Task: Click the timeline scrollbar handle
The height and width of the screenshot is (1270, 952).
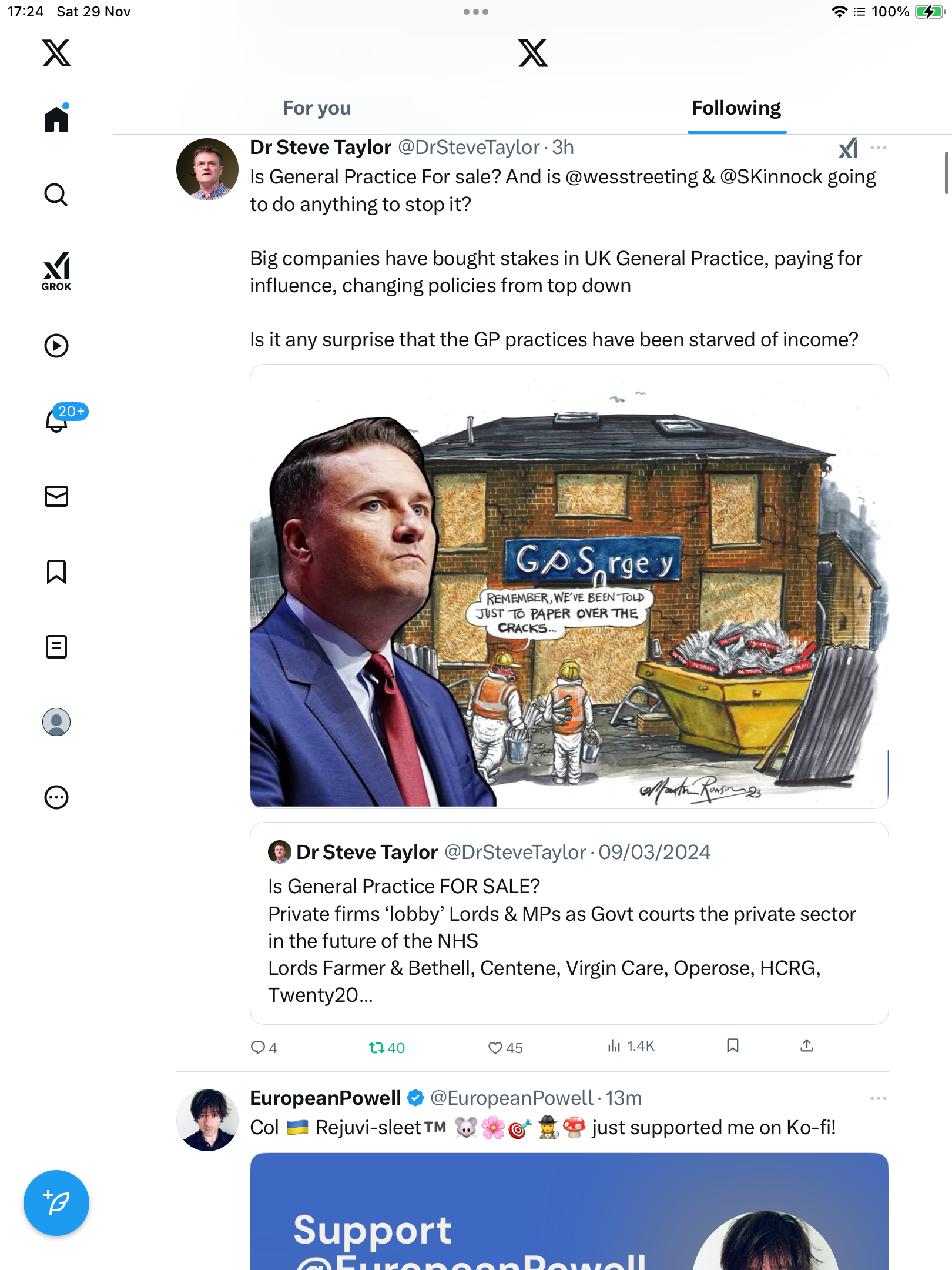Action: coord(946,172)
